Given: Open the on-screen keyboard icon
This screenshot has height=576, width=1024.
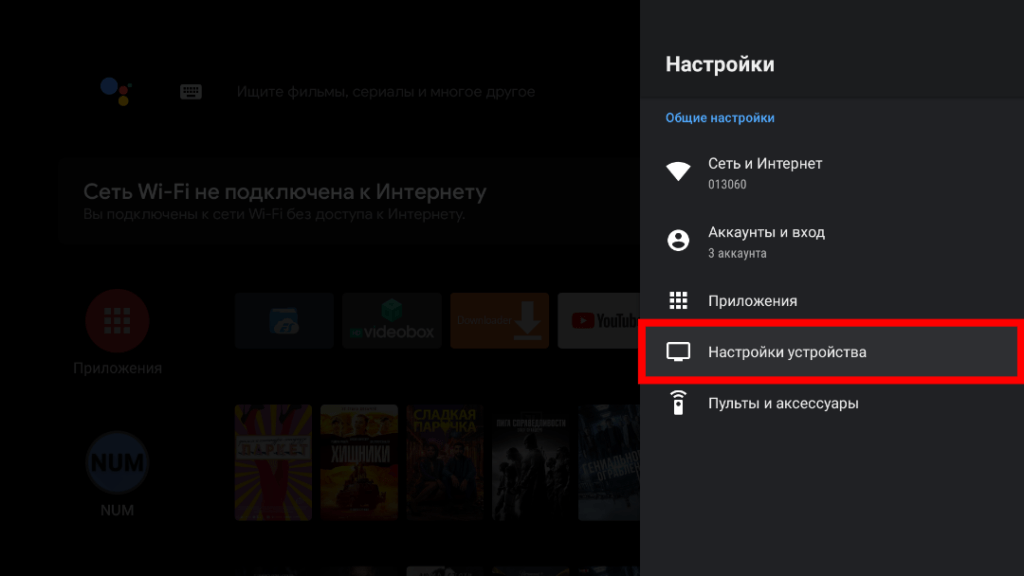Looking at the screenshot, I should click(x=190, y=91).
